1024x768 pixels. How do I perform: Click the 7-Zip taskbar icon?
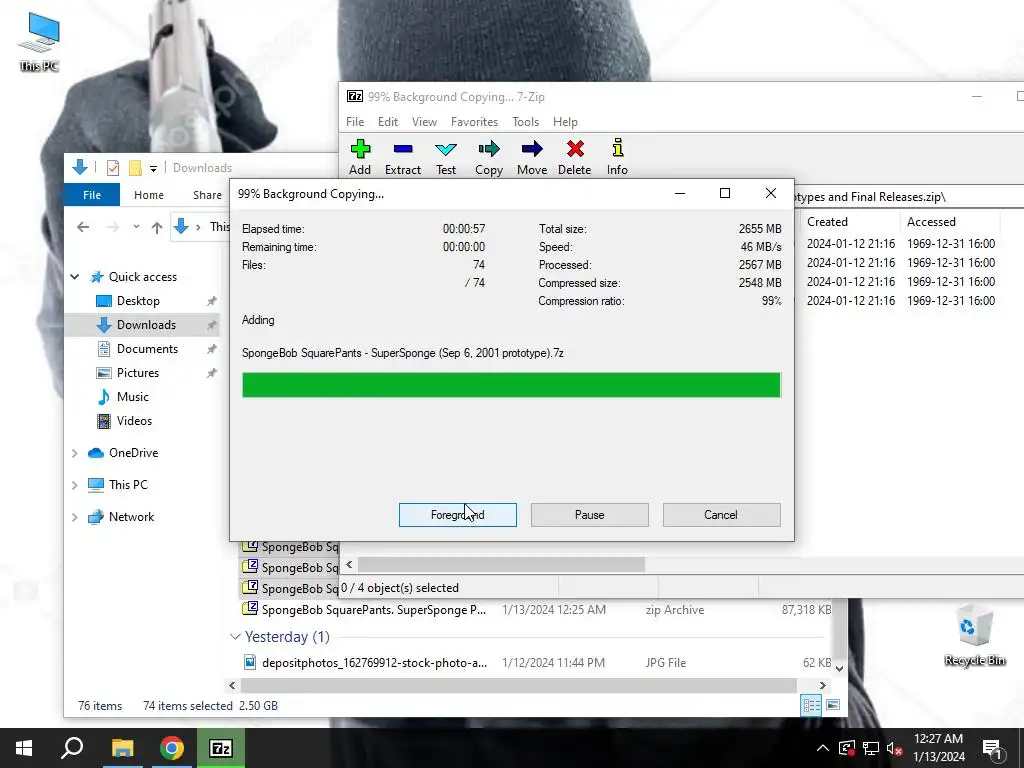click(x=221, y=748)
